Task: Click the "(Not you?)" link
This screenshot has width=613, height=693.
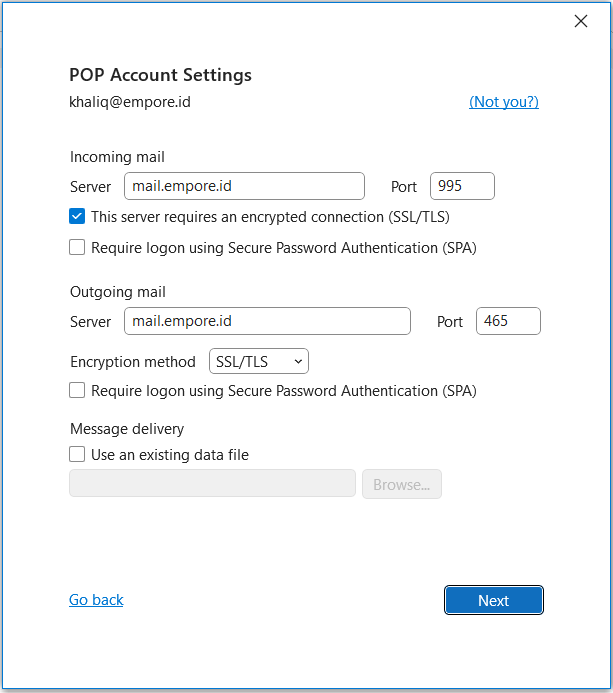Action: point(504,102)
